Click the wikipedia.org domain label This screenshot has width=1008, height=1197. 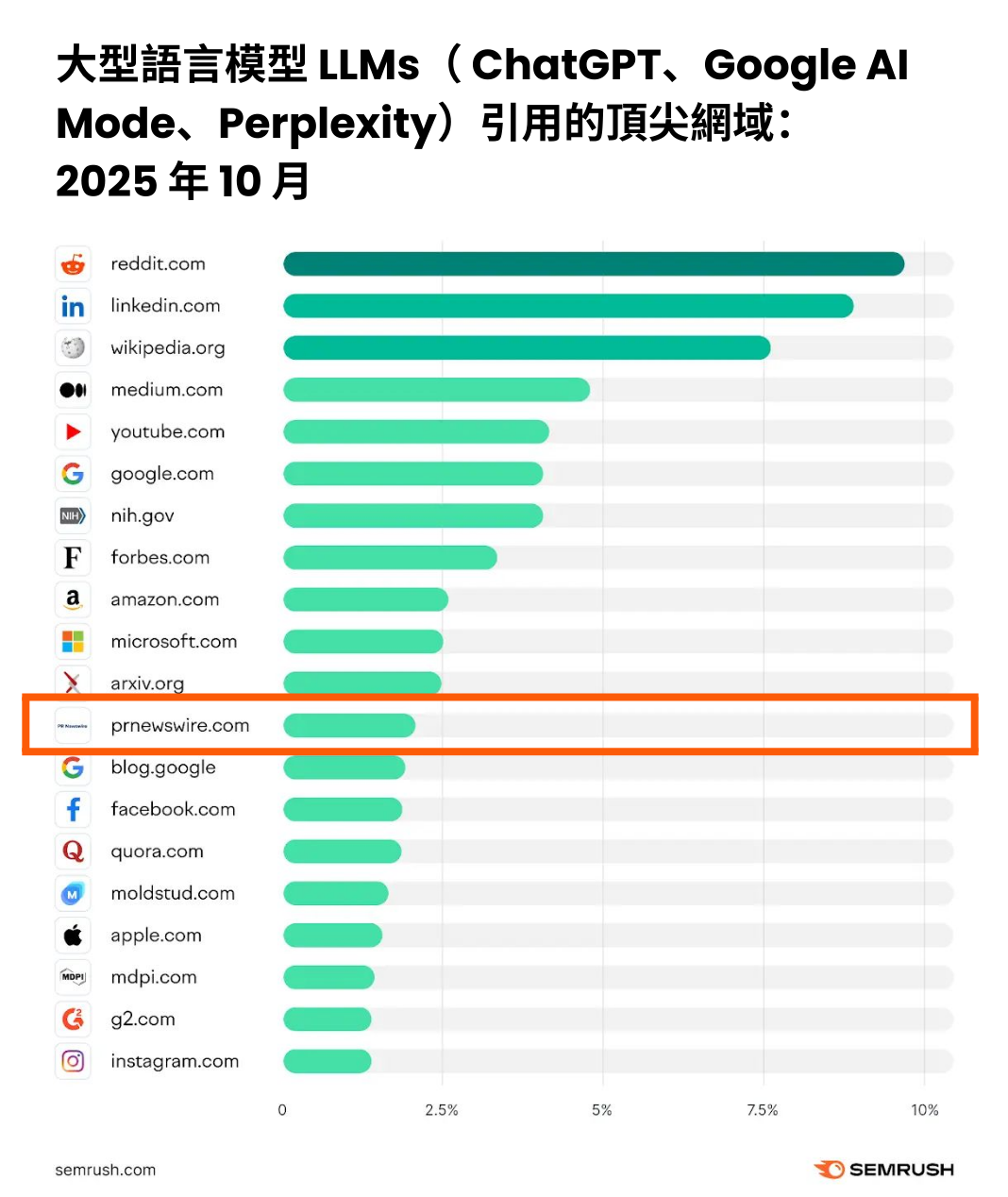tap(168, 347)
